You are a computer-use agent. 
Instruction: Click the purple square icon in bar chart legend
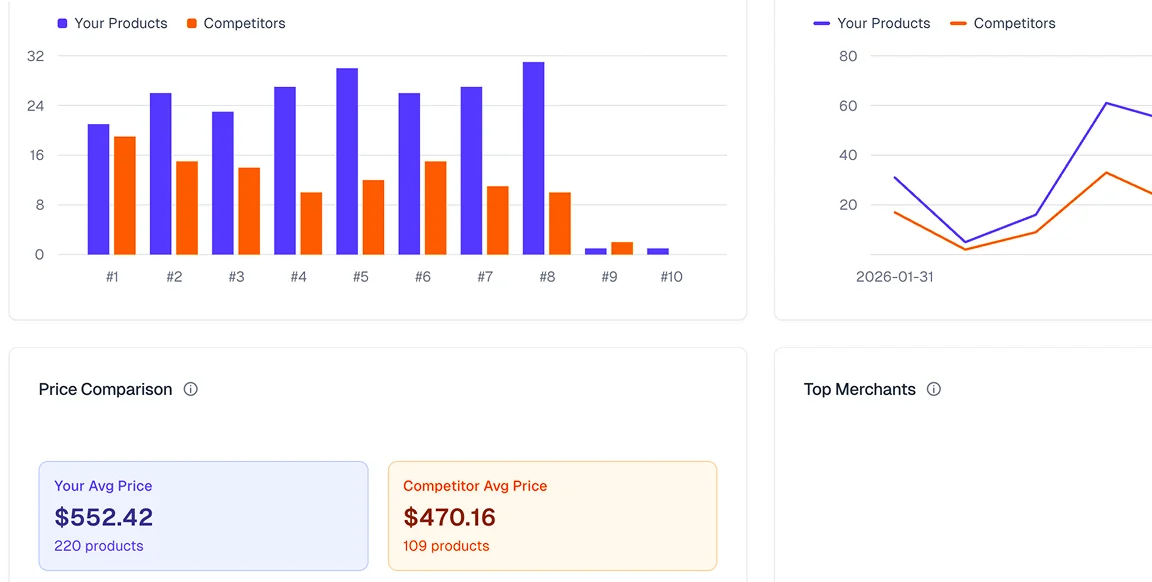pos(60,22)
